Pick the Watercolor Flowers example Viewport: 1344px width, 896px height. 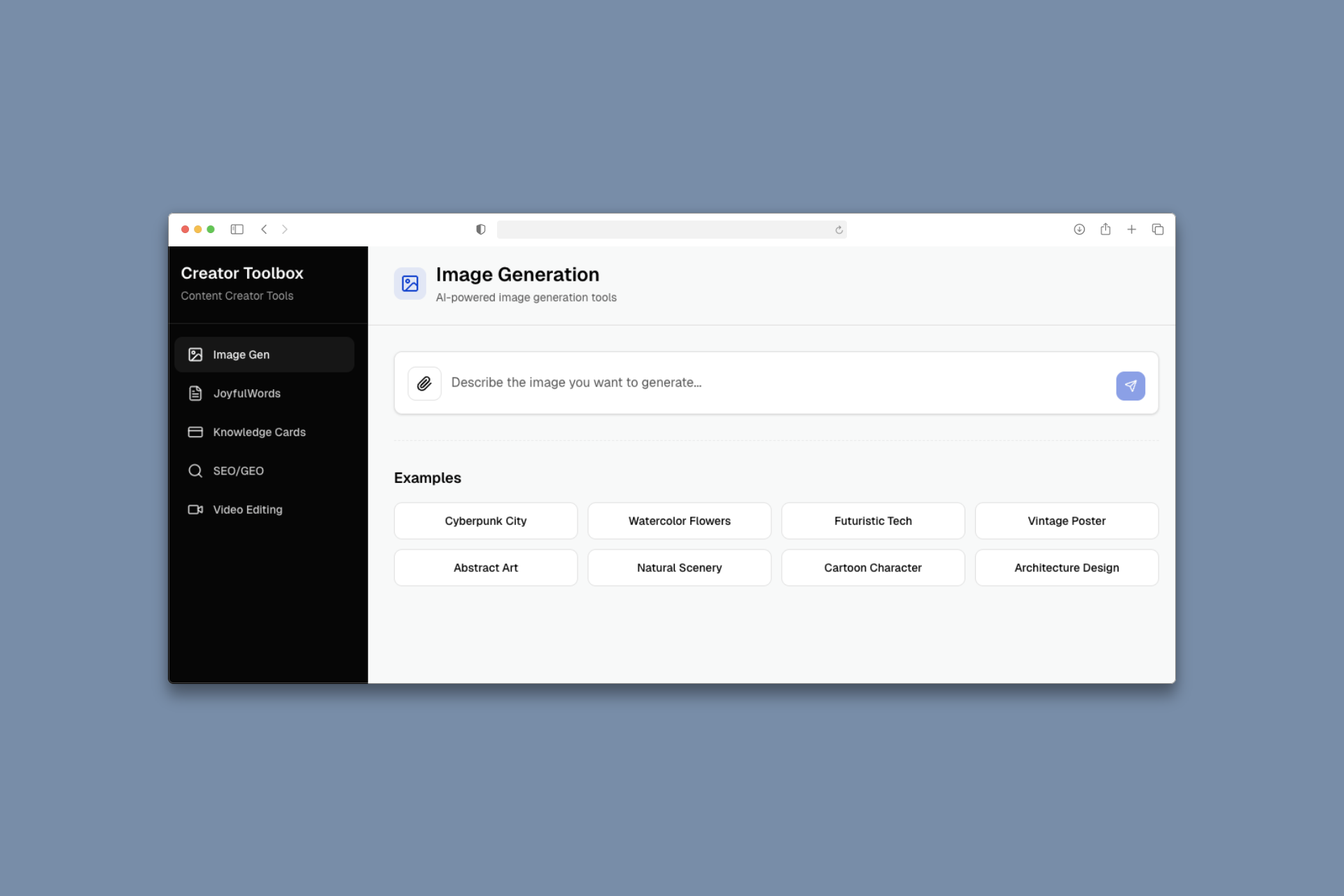[x=679, y=521]
